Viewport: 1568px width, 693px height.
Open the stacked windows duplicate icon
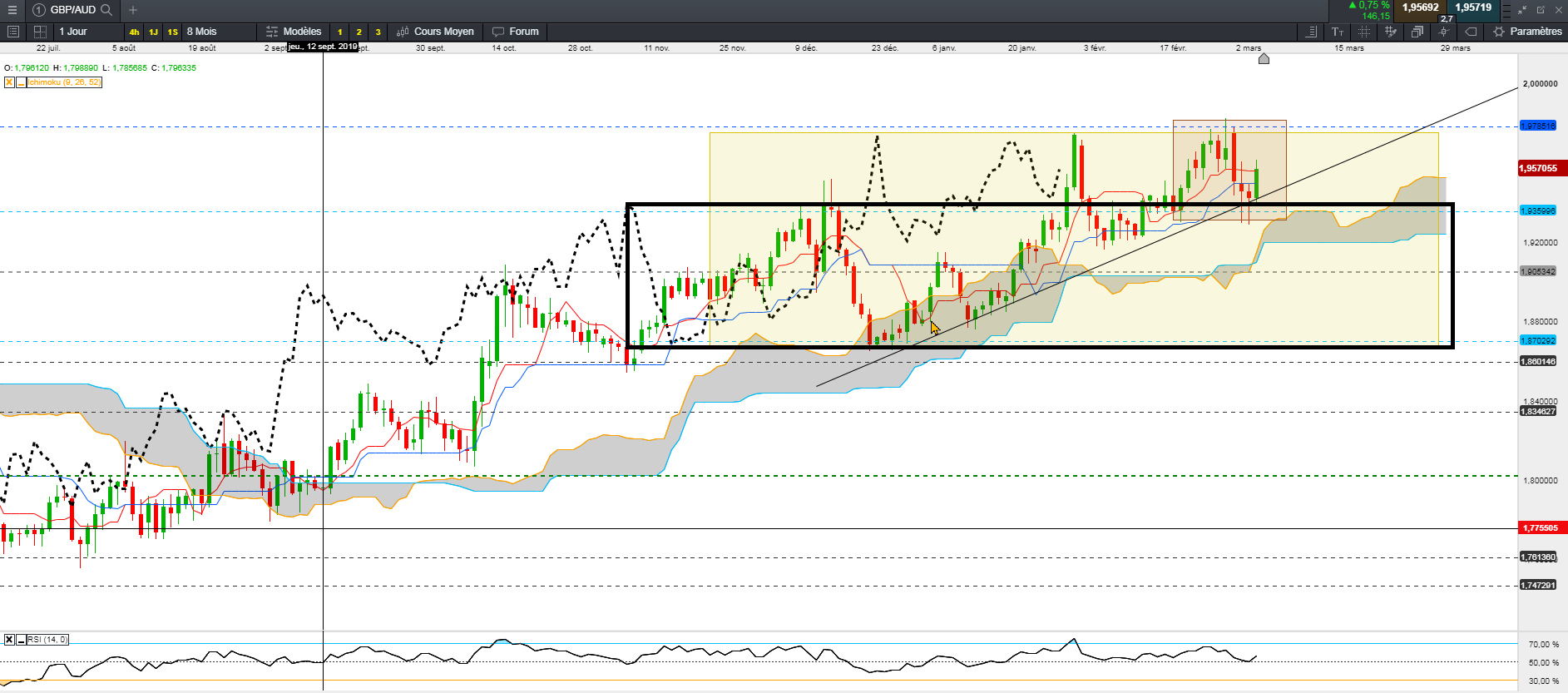(x=1417, y=32)
